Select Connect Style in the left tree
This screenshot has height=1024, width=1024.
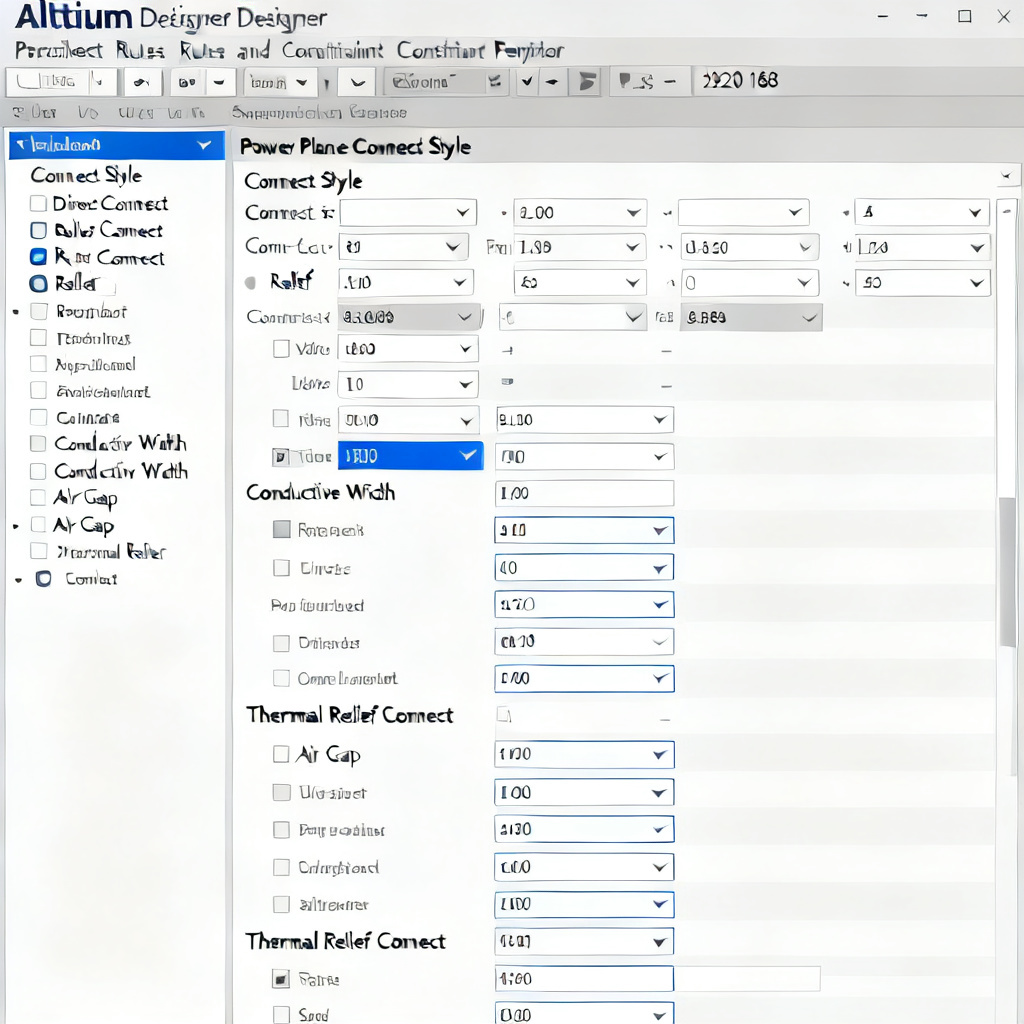coord(86,175)
